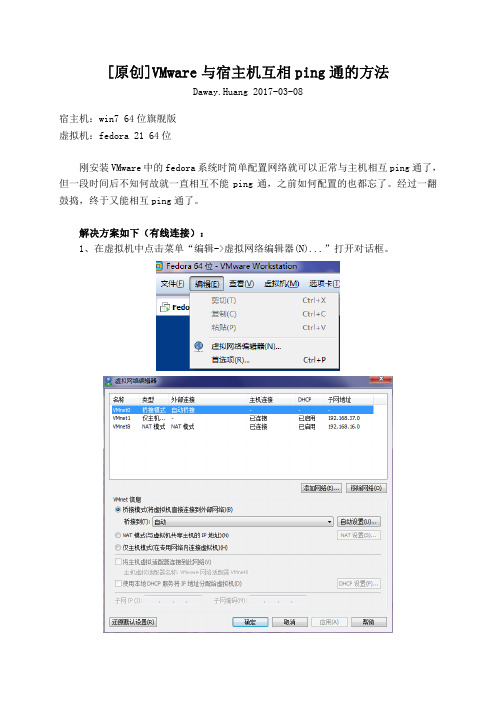496x702 pixels.
Task: Close the 虚拟网络编辑器 dialog
Action: click(x=381, y=380)
